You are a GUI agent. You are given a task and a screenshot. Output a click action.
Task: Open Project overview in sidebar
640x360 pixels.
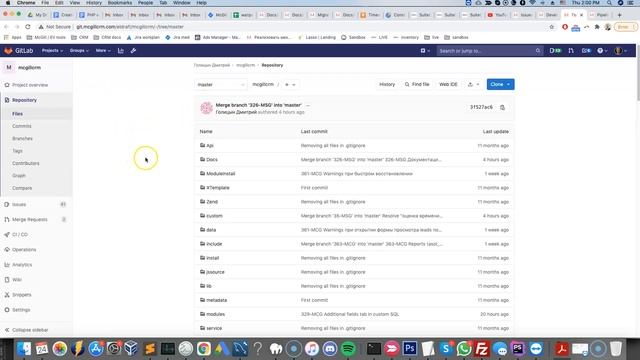click(x=30, y=85)
